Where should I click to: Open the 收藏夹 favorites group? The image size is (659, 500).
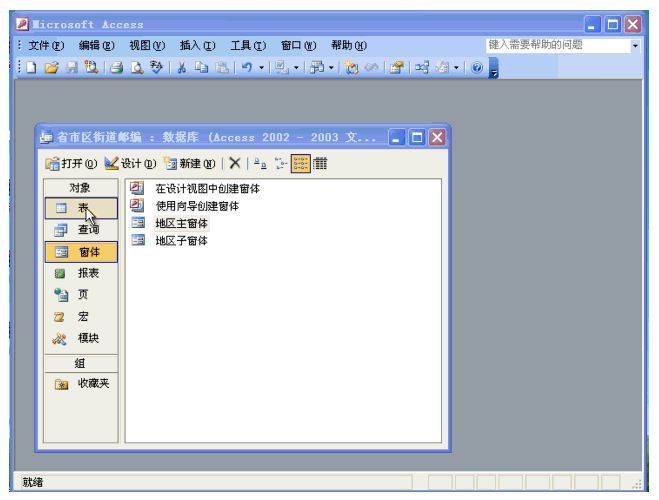[81, 384]
